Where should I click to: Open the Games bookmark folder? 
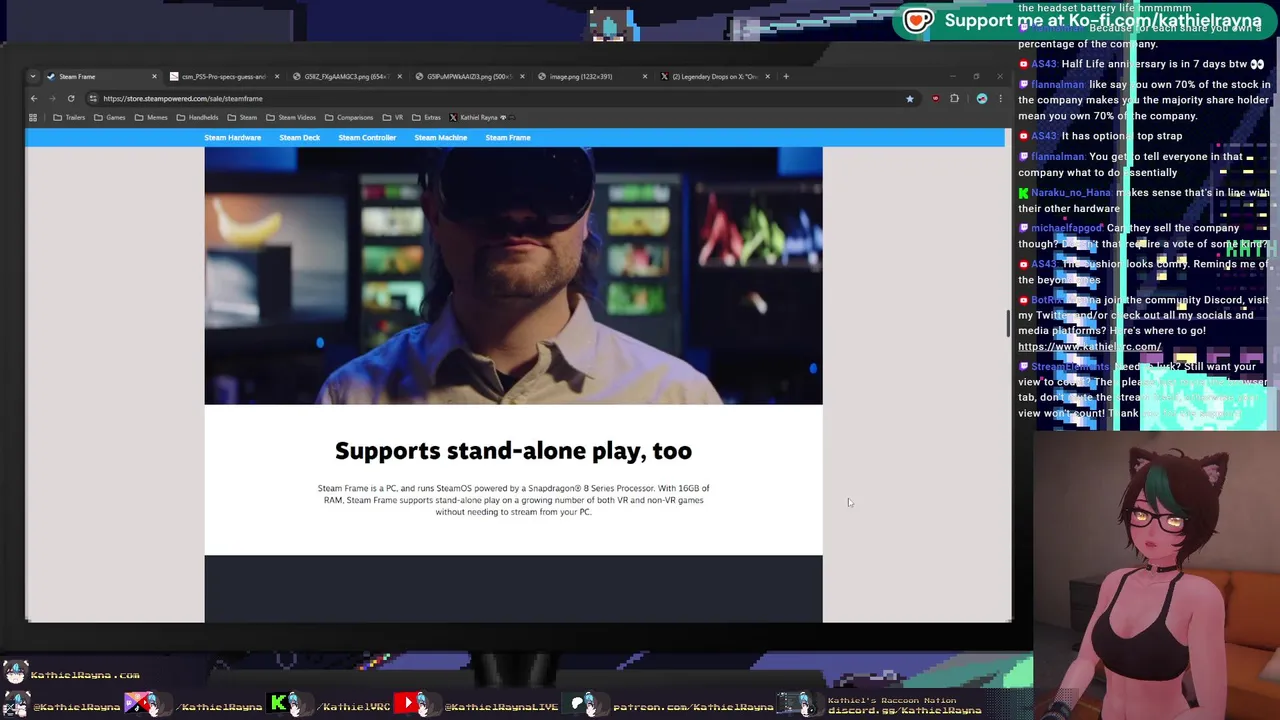[109, 117]
